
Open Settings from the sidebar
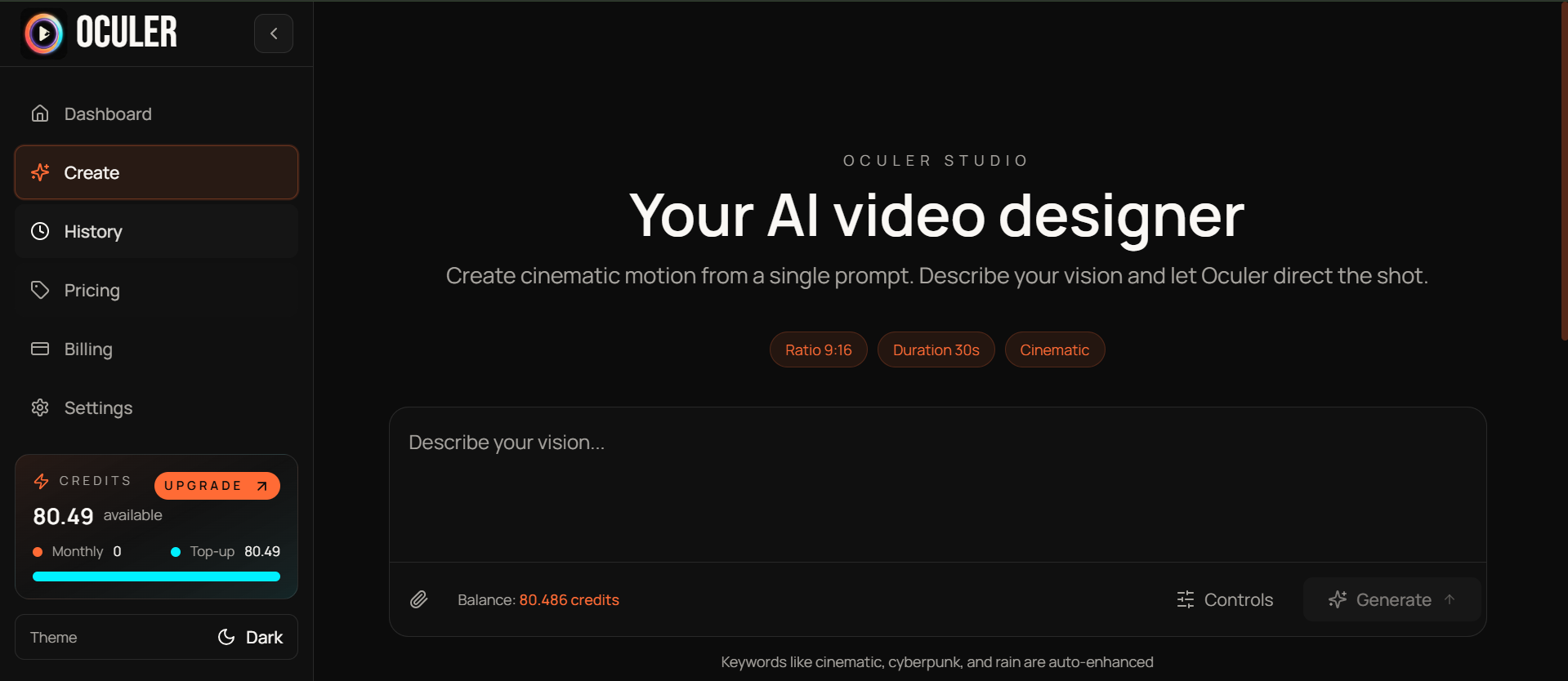click(156, 407)
